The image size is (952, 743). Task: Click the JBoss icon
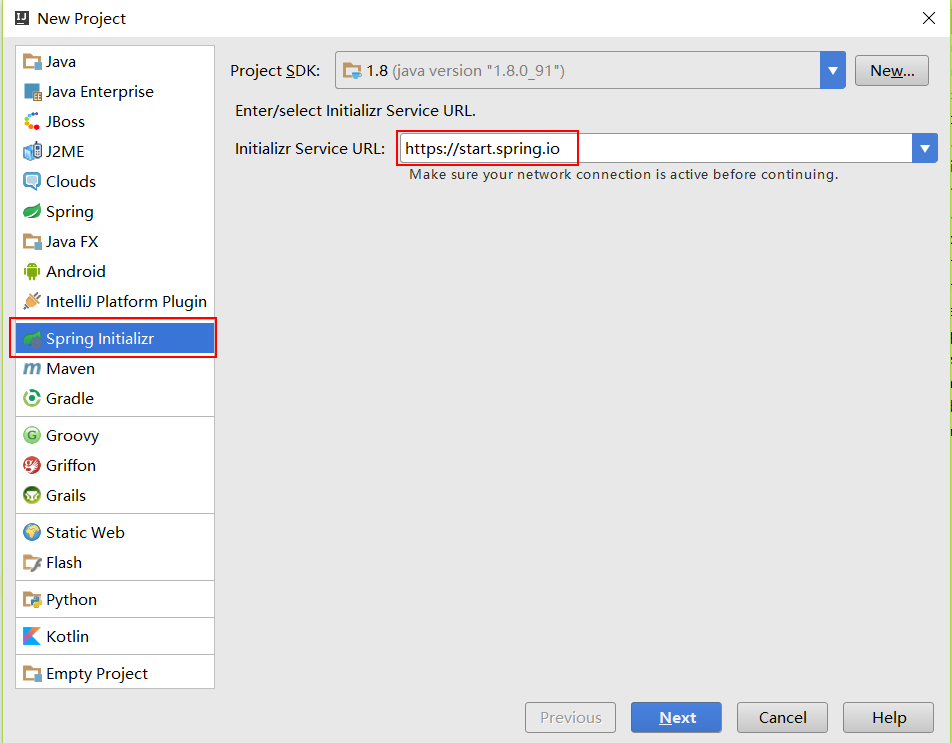(x=32, y=122)
